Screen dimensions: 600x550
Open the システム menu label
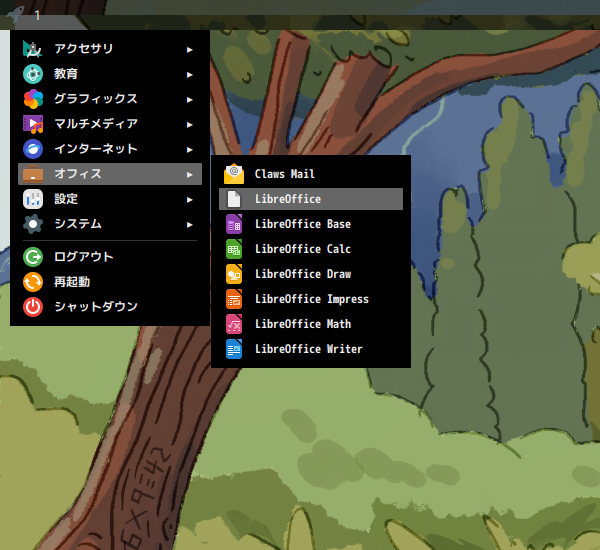[78, 224]
